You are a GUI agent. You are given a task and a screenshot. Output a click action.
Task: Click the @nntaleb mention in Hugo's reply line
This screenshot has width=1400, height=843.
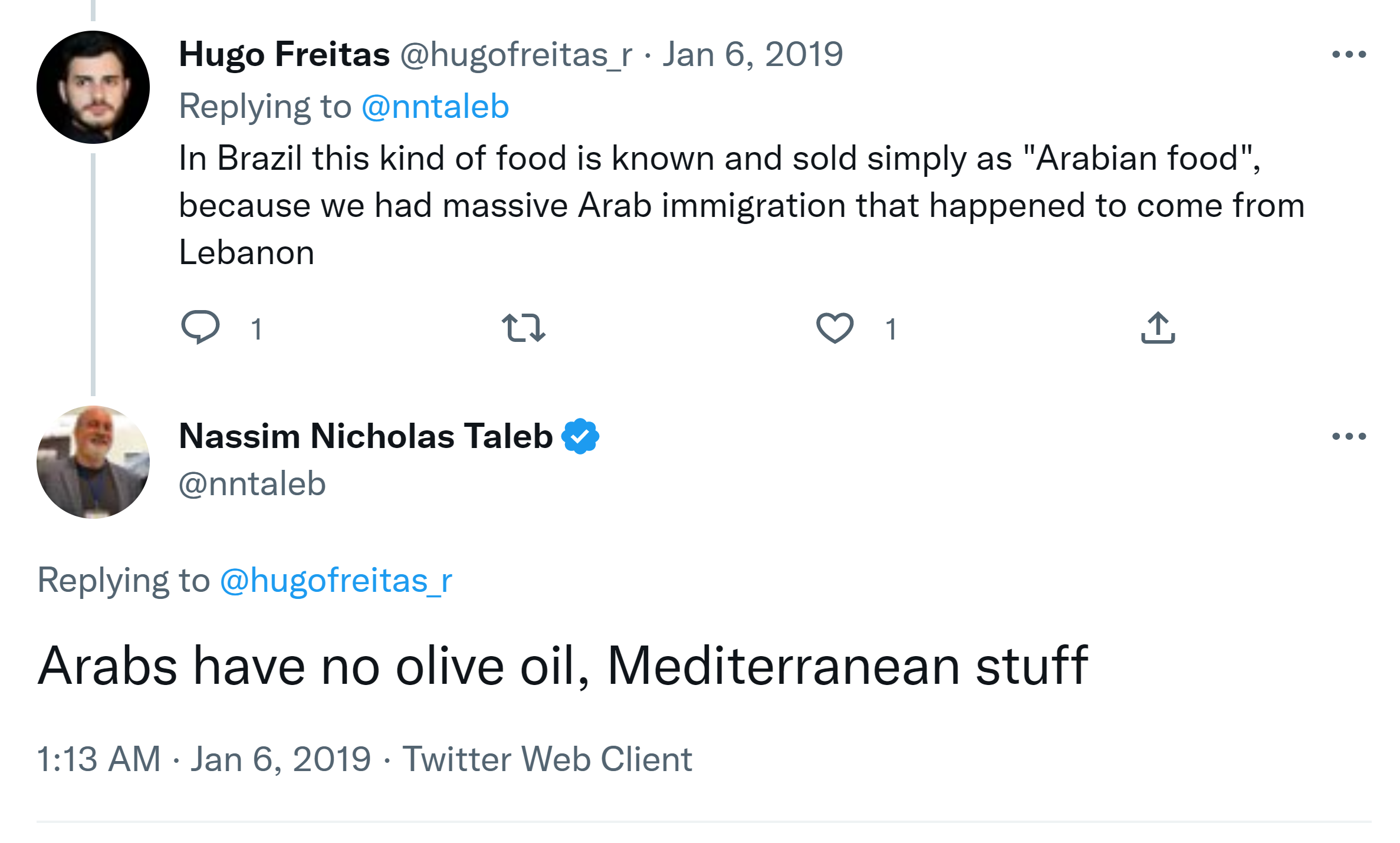[435, 107]
